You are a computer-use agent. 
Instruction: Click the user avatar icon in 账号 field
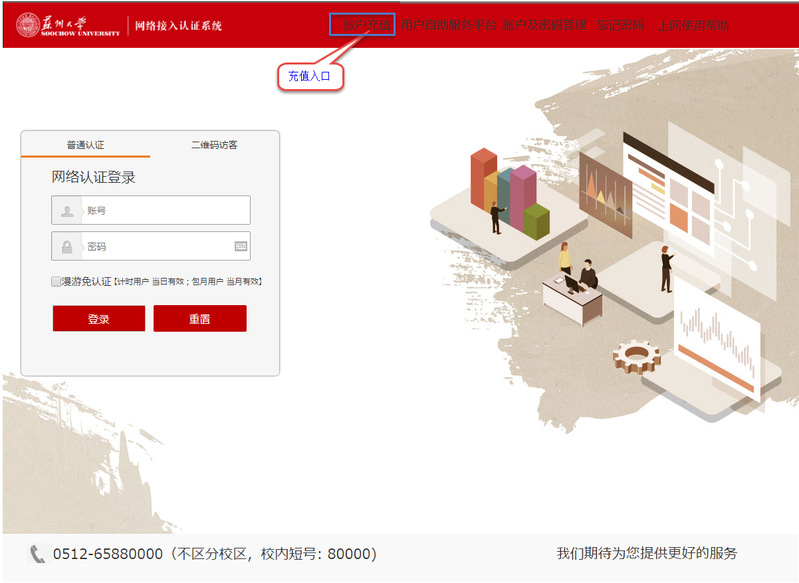click(67, 210)
